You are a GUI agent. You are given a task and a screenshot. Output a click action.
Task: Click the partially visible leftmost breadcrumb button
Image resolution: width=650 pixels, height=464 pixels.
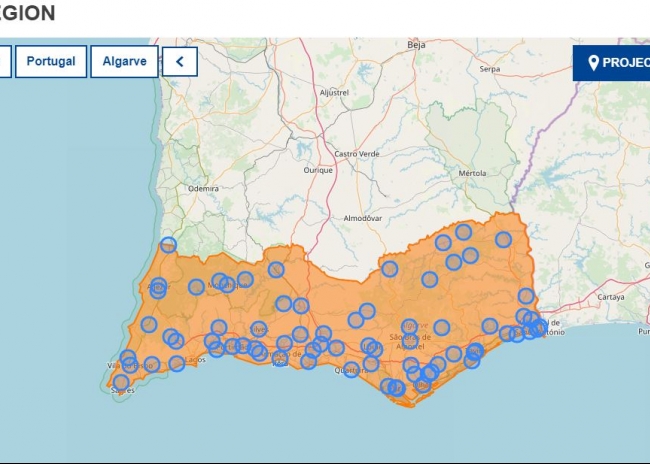click(x=4, y=61)
